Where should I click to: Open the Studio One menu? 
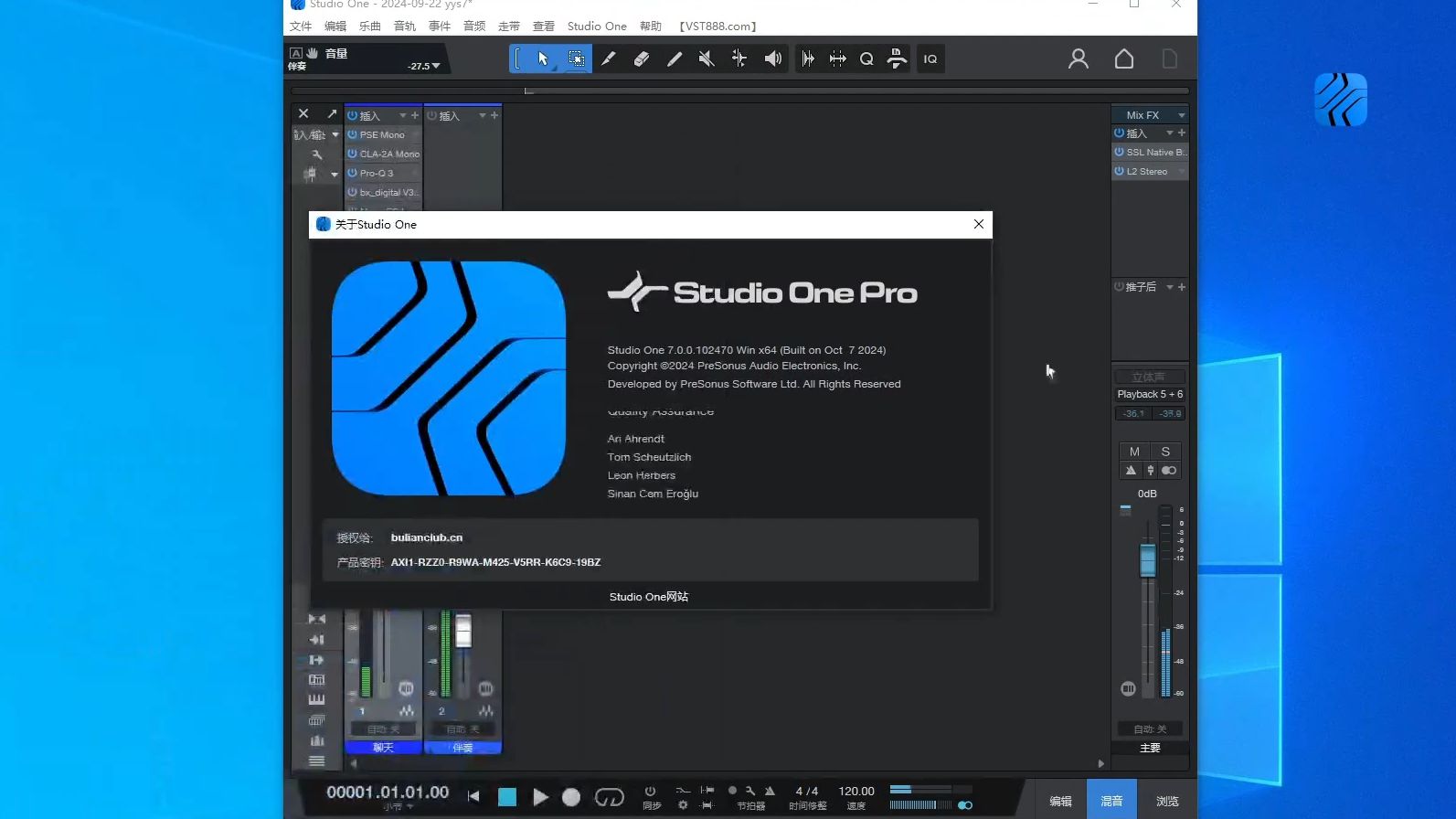[x=597, y=27]
